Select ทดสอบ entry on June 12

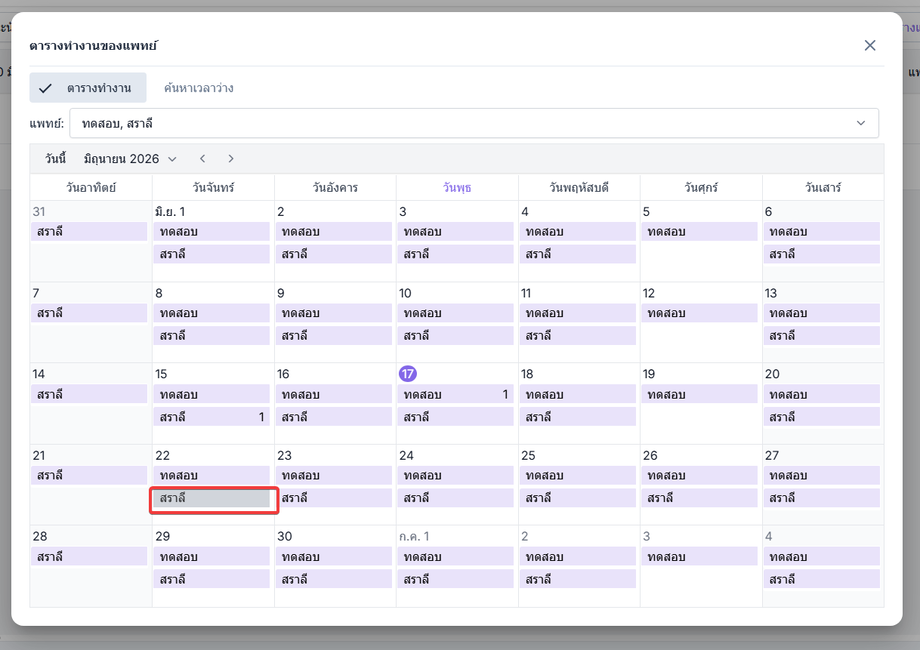(699, 313)
